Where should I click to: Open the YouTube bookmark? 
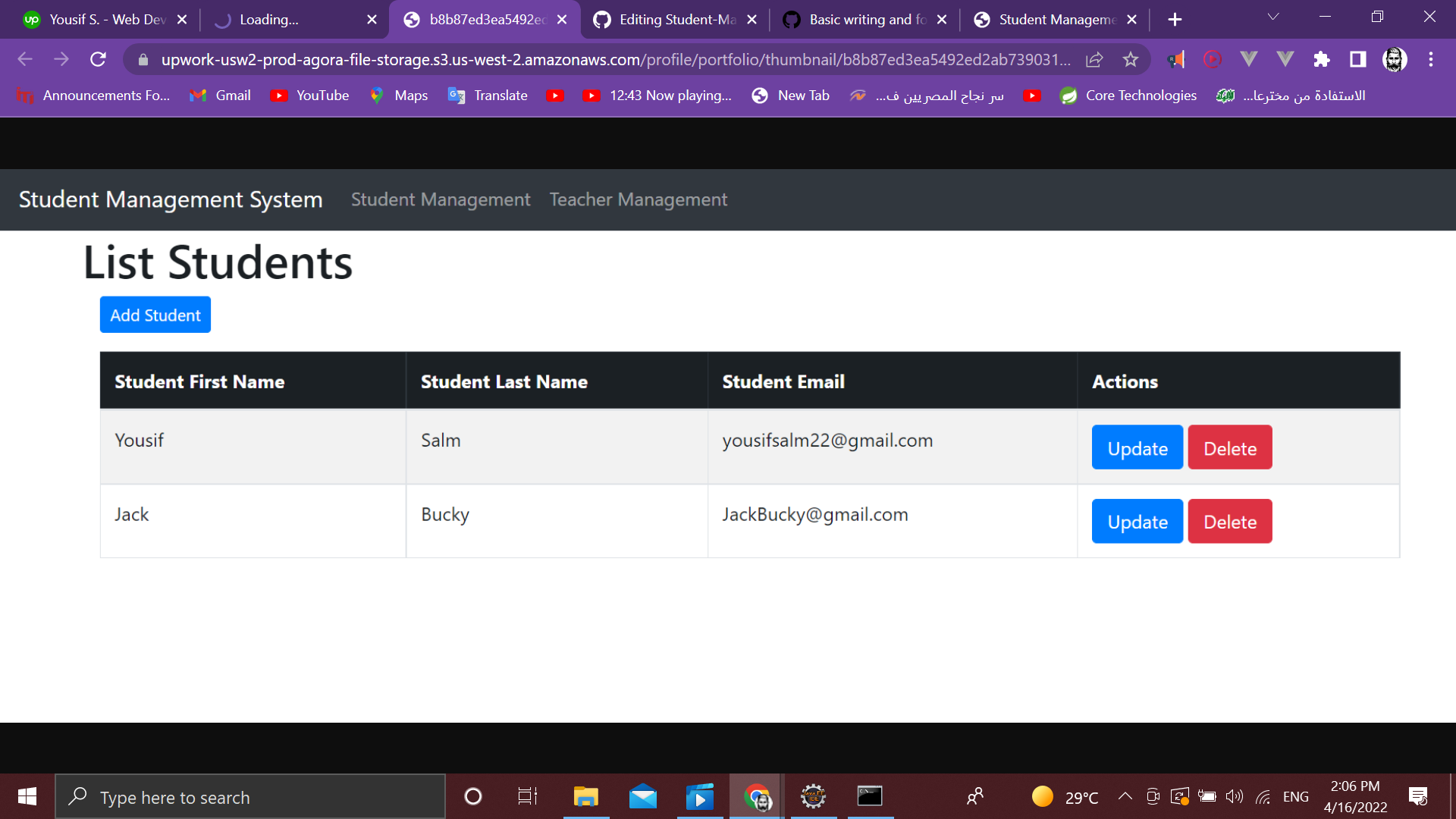(x=309, y=96)
